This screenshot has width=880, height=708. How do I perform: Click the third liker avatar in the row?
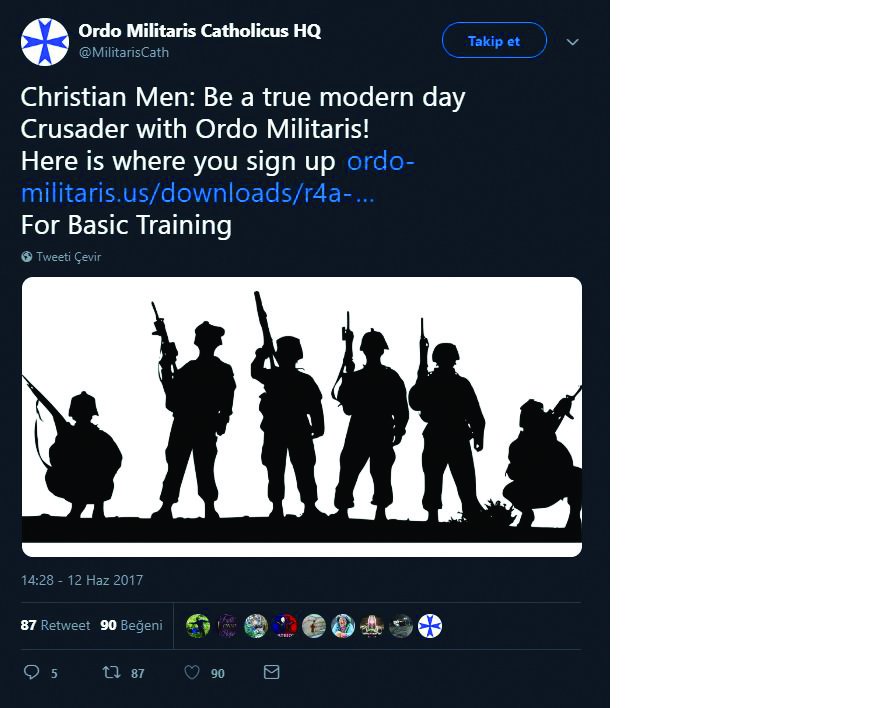pos(256,626)
